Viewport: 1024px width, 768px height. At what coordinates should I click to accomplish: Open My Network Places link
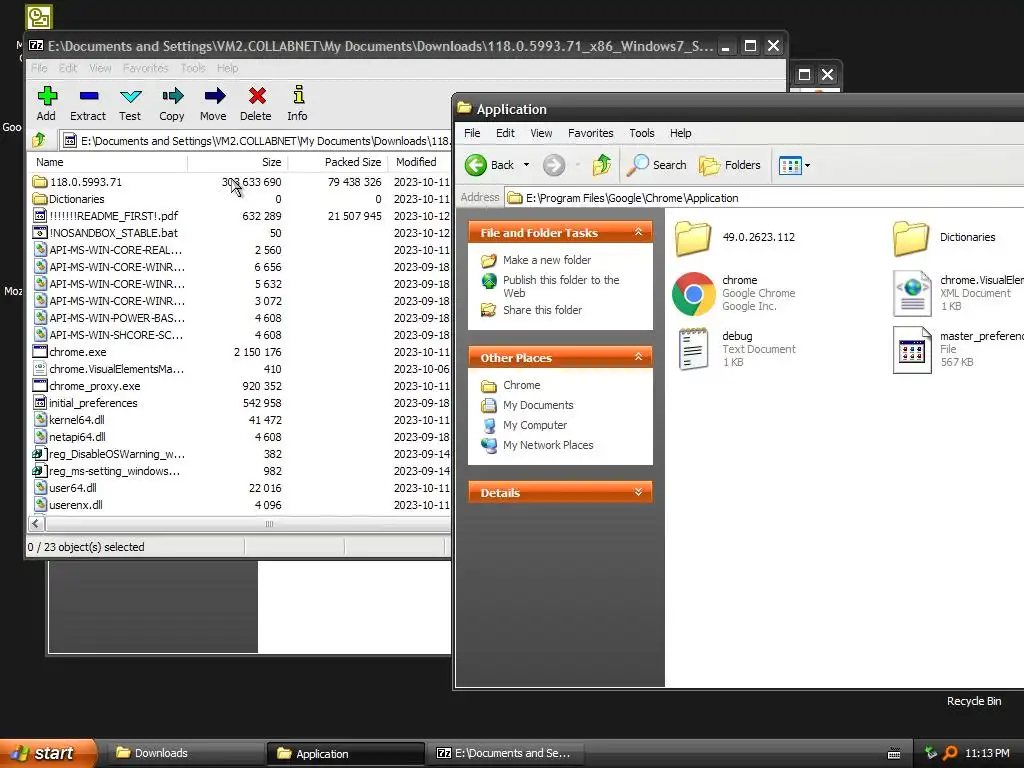[548, 445]
